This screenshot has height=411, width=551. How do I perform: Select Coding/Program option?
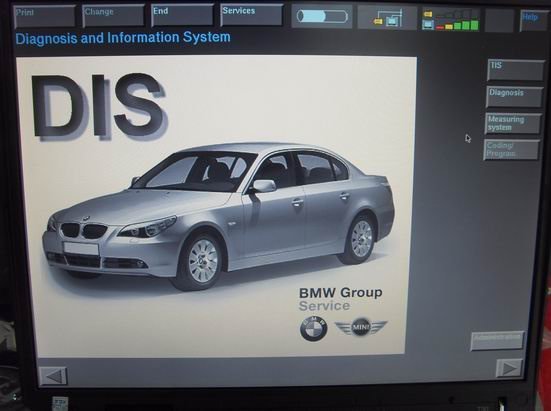pyautogui.click(x=511, y=150)
